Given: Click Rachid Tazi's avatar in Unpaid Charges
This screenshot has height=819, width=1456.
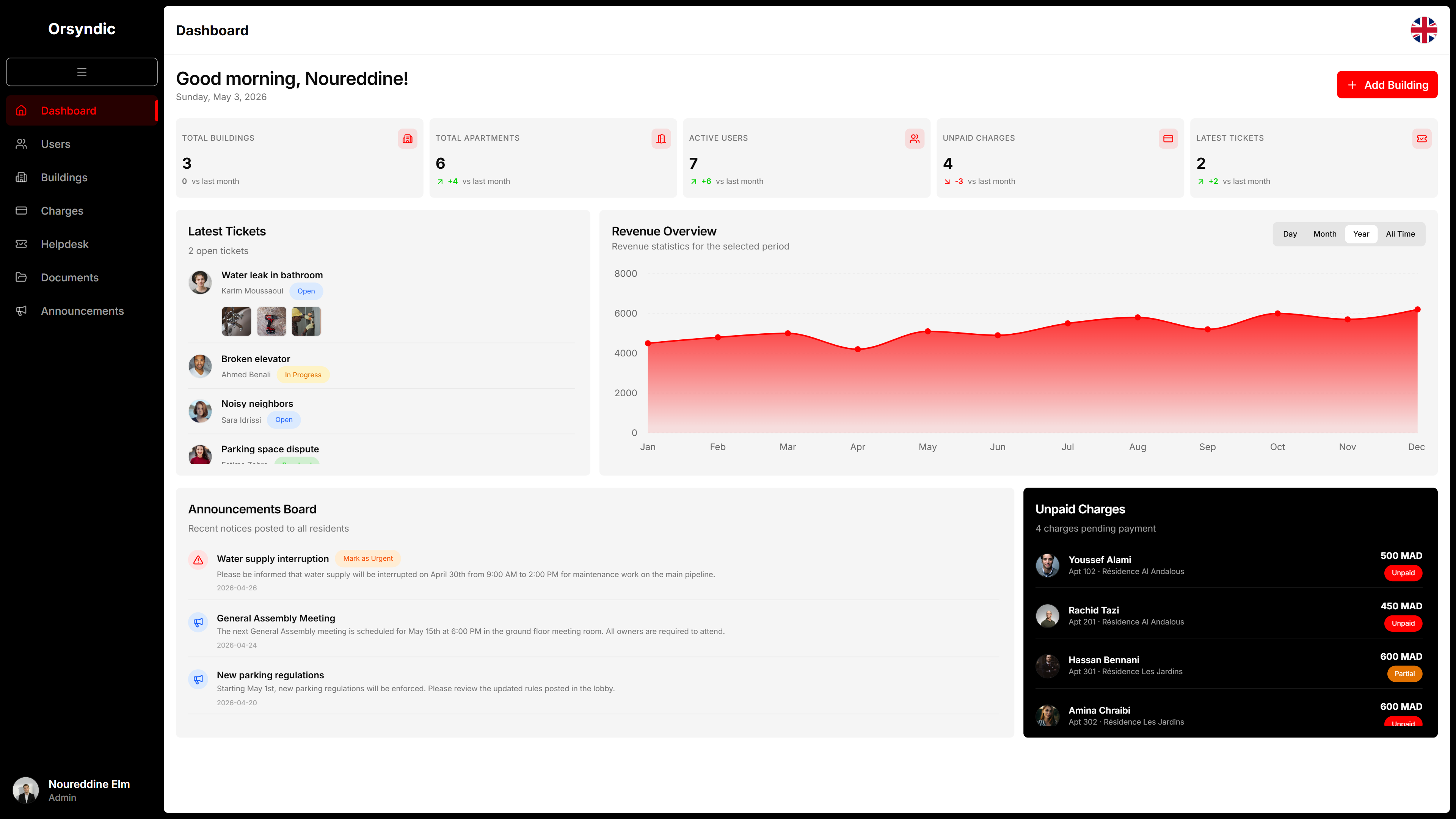Looking at the screenshot, I should coord(1047,615).
